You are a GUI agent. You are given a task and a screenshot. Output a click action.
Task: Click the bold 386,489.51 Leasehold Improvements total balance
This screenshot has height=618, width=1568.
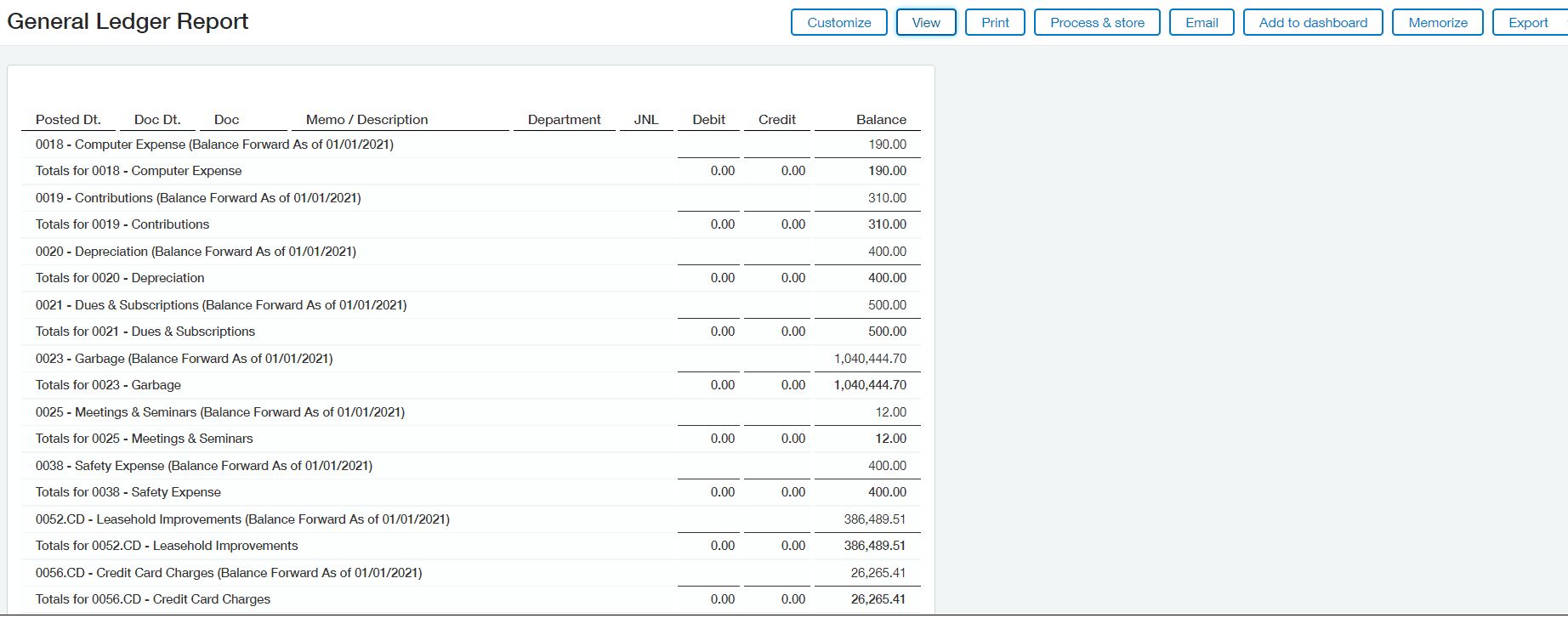click(x=875, y=546)
